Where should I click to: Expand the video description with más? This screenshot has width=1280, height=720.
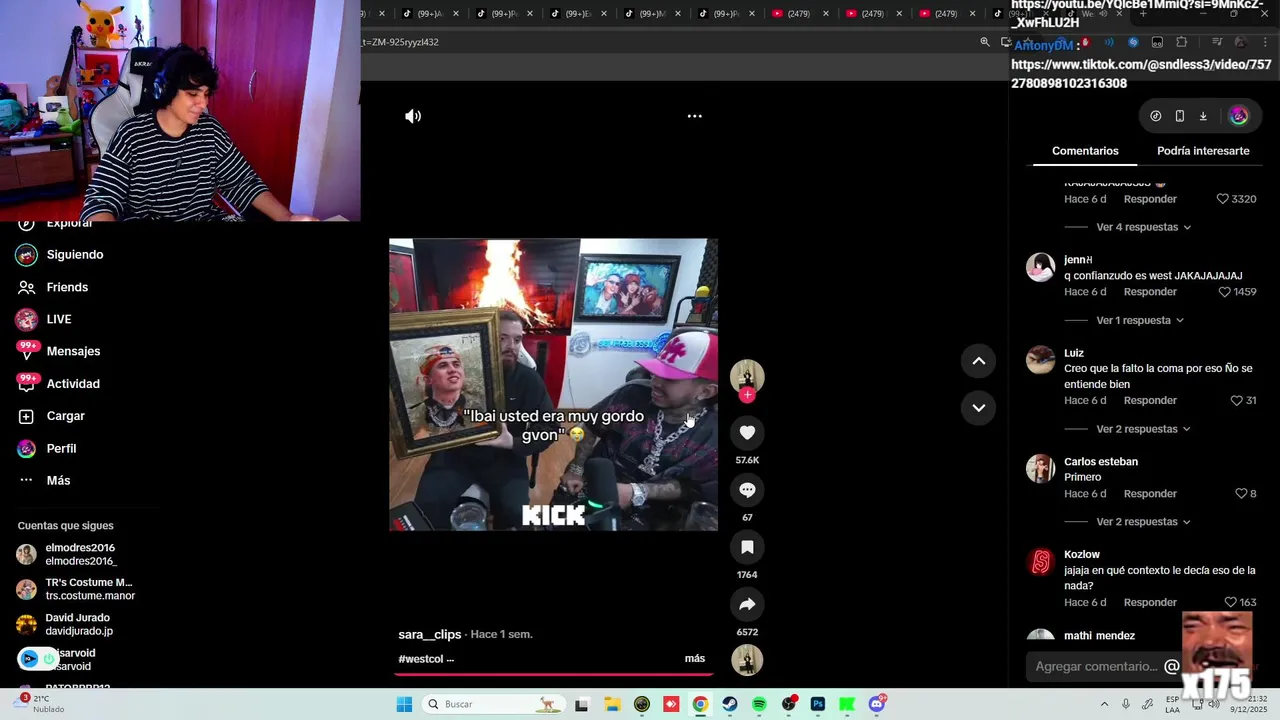(695, 659)
